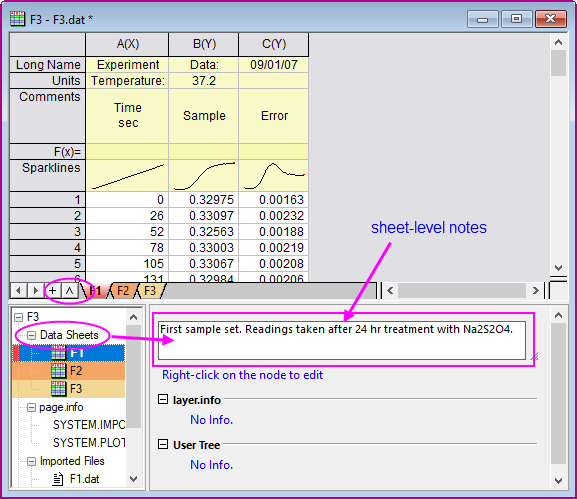Viewport: 577px width, 499px height.
Task: Click the tree panel scroll up arrow
Action: [x=134, y=317]
